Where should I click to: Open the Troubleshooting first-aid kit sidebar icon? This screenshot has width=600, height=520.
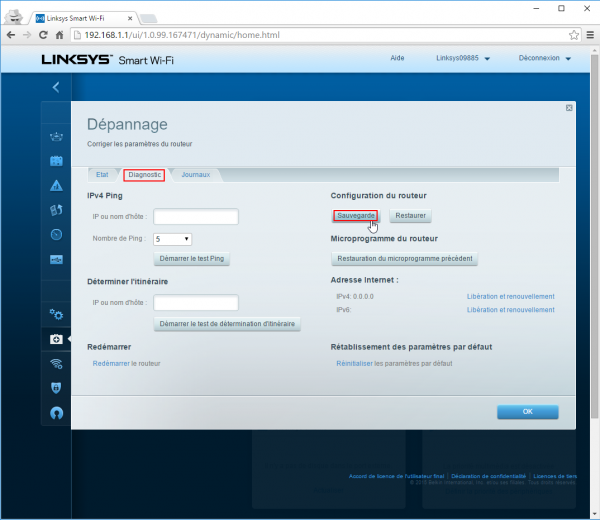coord(57,340)
